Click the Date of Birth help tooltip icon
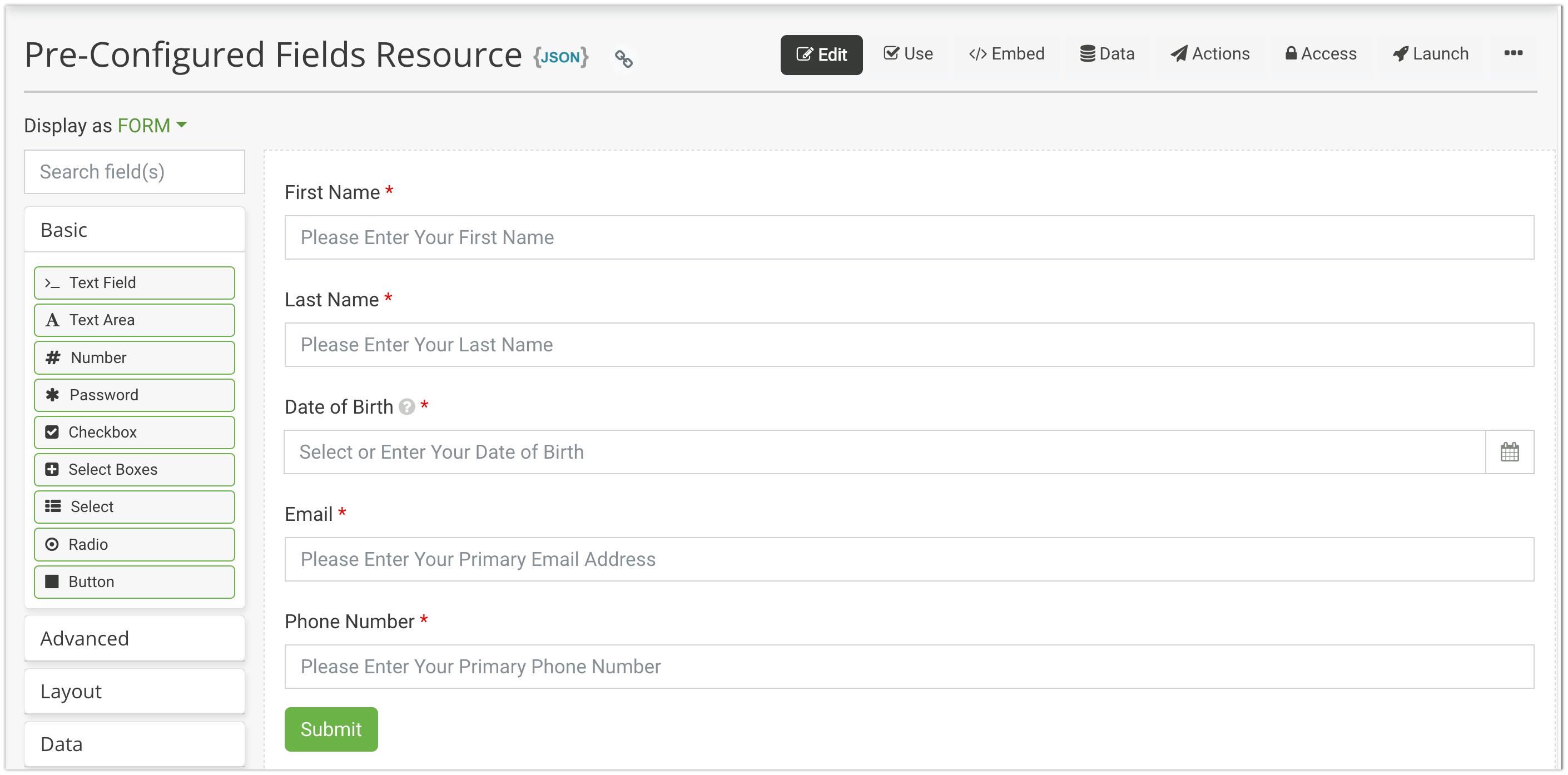The width and height of the screenshot is (1568, 775). (406, 406)
